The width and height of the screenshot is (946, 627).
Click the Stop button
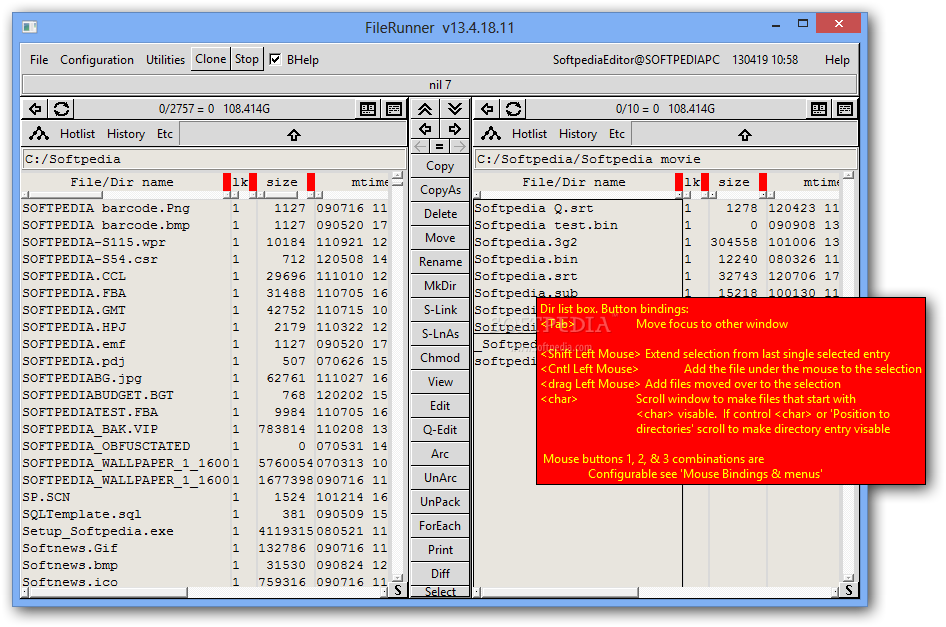click(247, 59)
